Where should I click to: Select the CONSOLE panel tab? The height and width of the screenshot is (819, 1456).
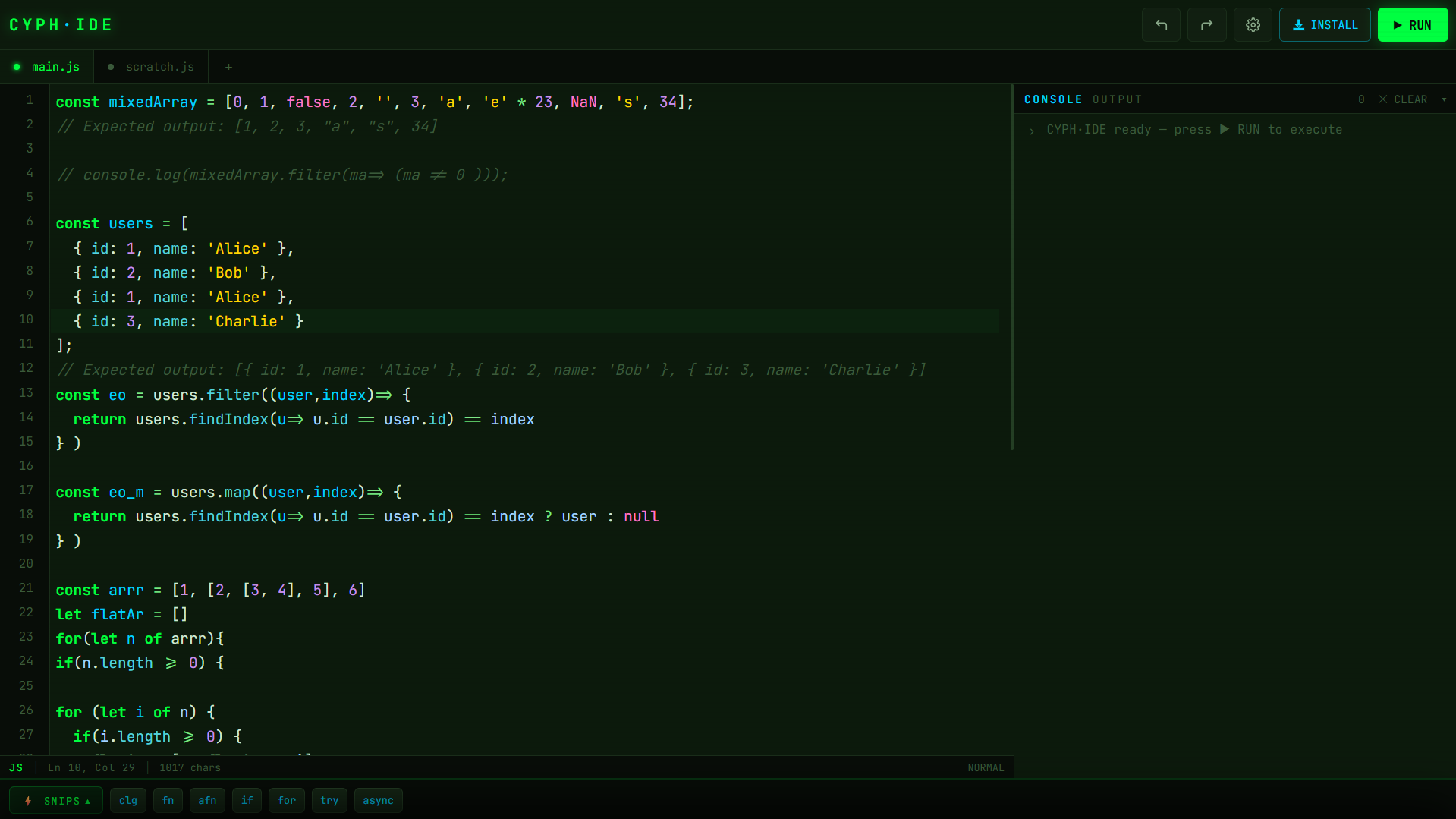coord(1053,99)
